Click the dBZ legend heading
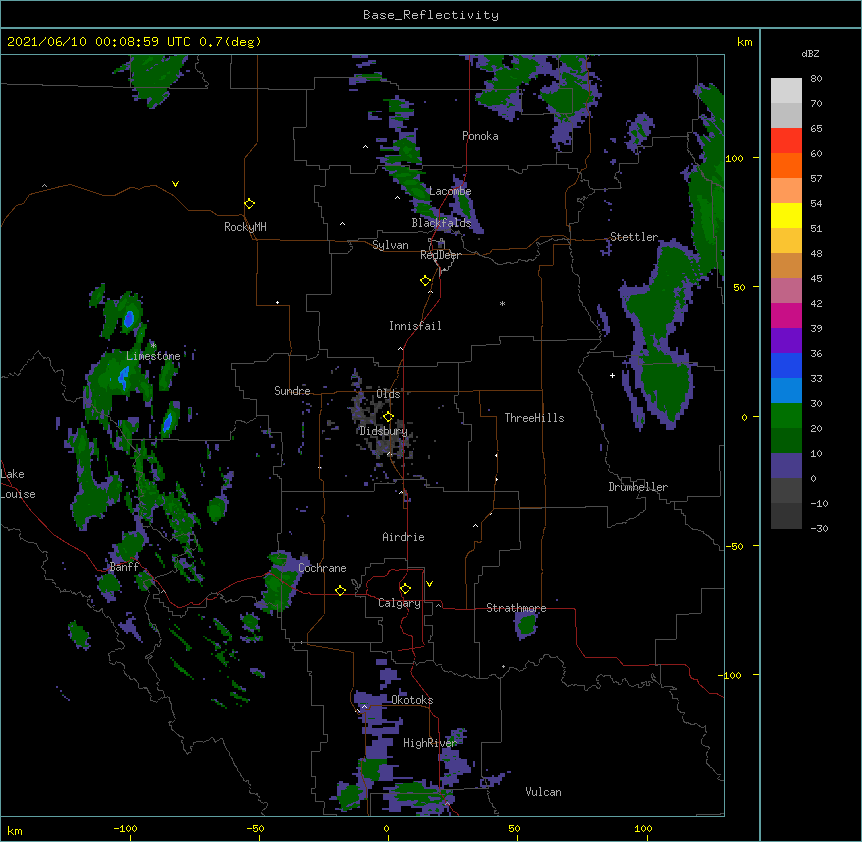862x842 pixels. (x=810, y=53)
